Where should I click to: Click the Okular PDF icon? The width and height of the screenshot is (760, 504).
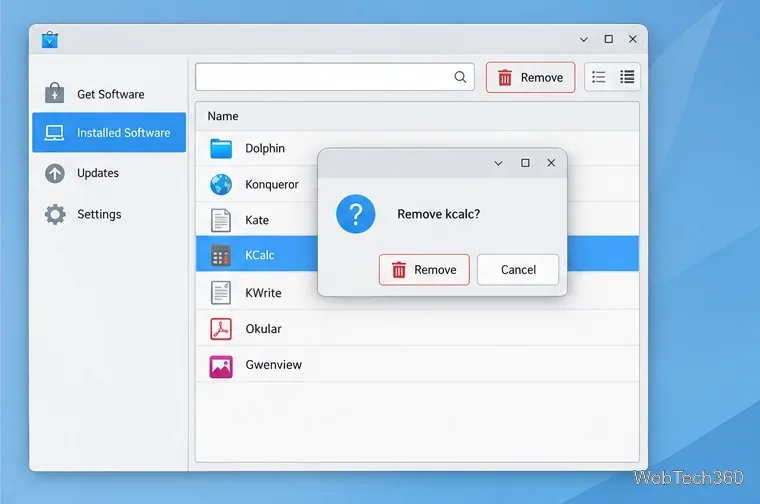(x=221, y=329)
